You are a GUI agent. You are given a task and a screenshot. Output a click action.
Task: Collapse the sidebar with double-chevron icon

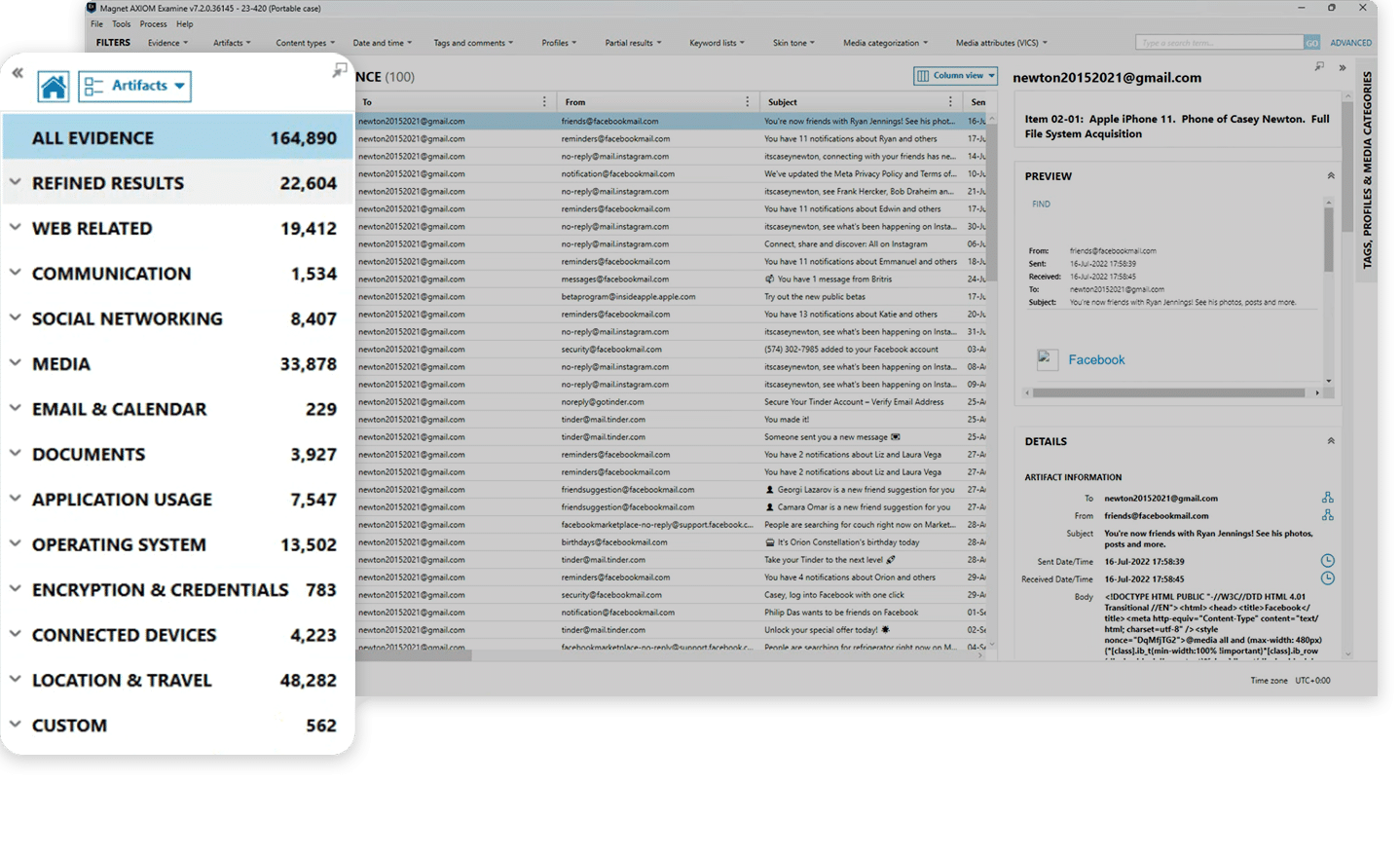point(18,73)
